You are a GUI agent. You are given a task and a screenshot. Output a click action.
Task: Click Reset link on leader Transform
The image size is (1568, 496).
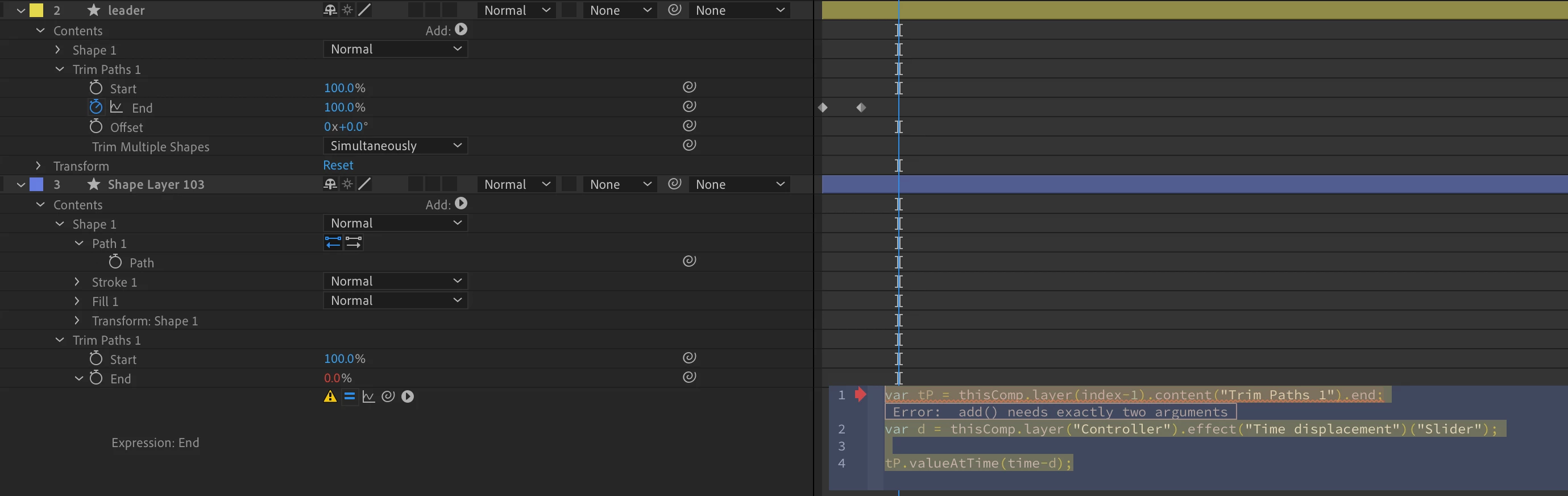[338, 165]
